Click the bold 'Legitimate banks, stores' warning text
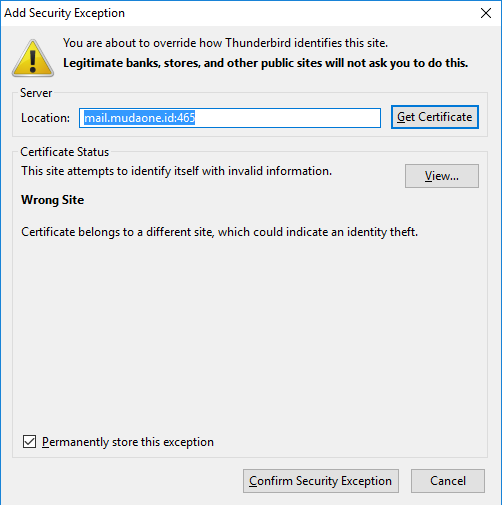 [265, 63]
